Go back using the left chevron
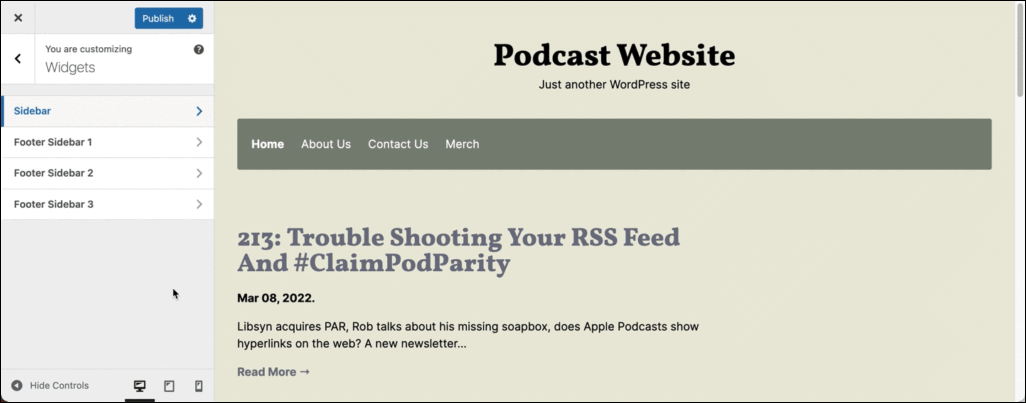Viewport: 1026px width, 403px height. click(x=18, y=59)
